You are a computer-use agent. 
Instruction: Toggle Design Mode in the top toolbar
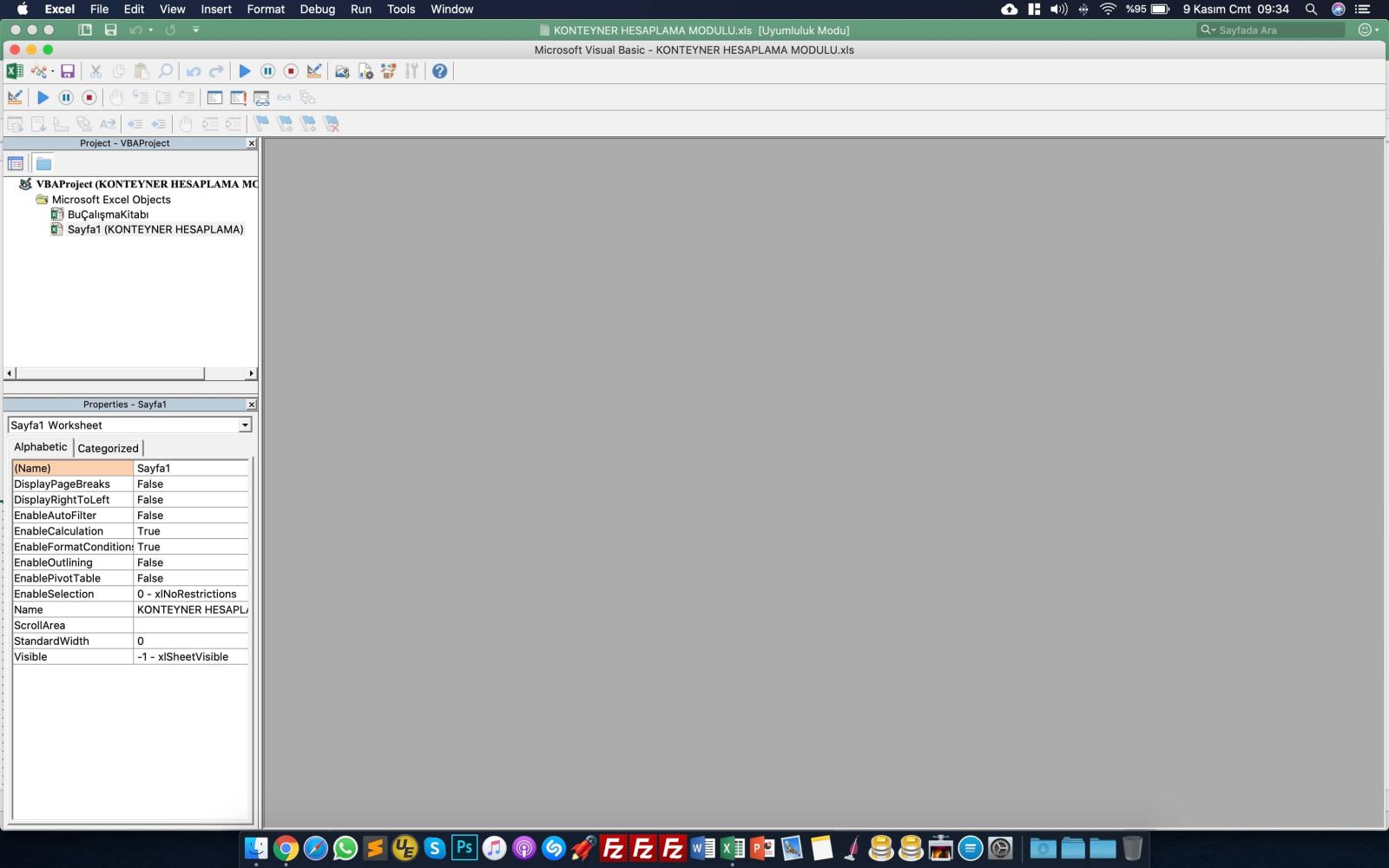pos(314,71)
